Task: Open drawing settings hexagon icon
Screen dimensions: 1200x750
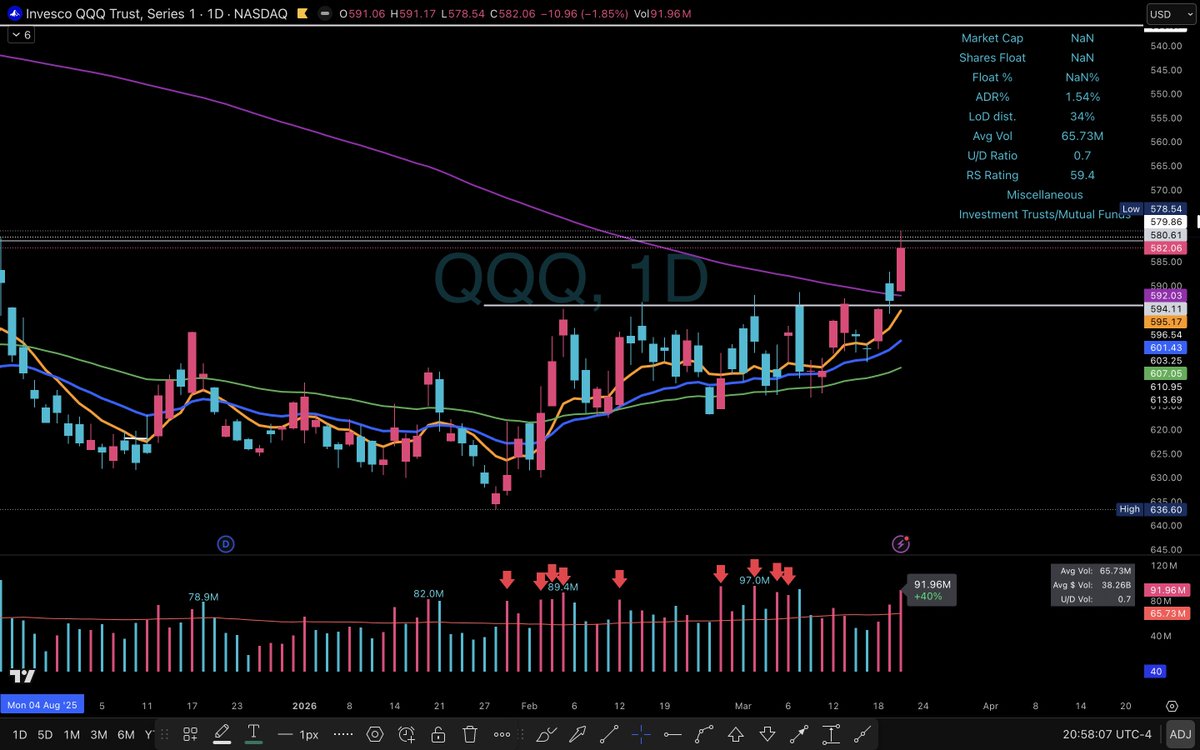Action: tap(374, 733)
